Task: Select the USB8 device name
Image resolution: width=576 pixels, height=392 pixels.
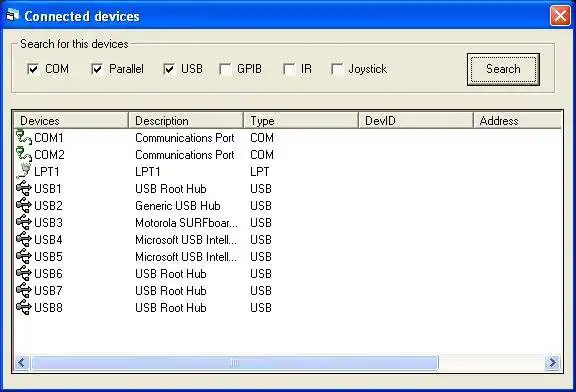Action: pos(48,308)
